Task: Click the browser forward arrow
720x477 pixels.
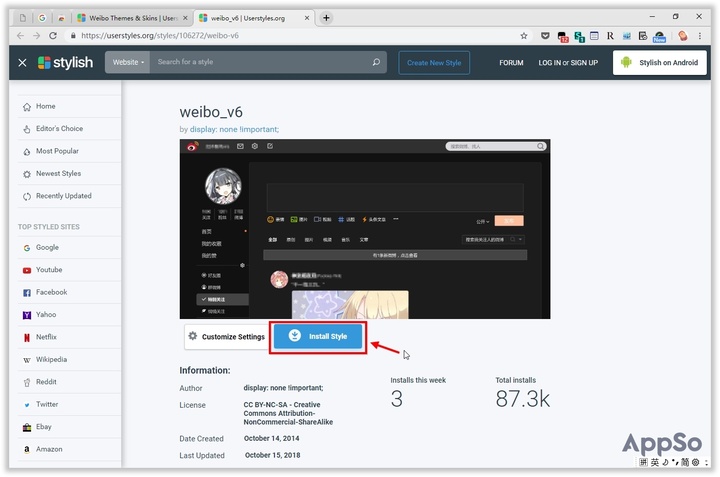Action: click(x=37, y=36)
